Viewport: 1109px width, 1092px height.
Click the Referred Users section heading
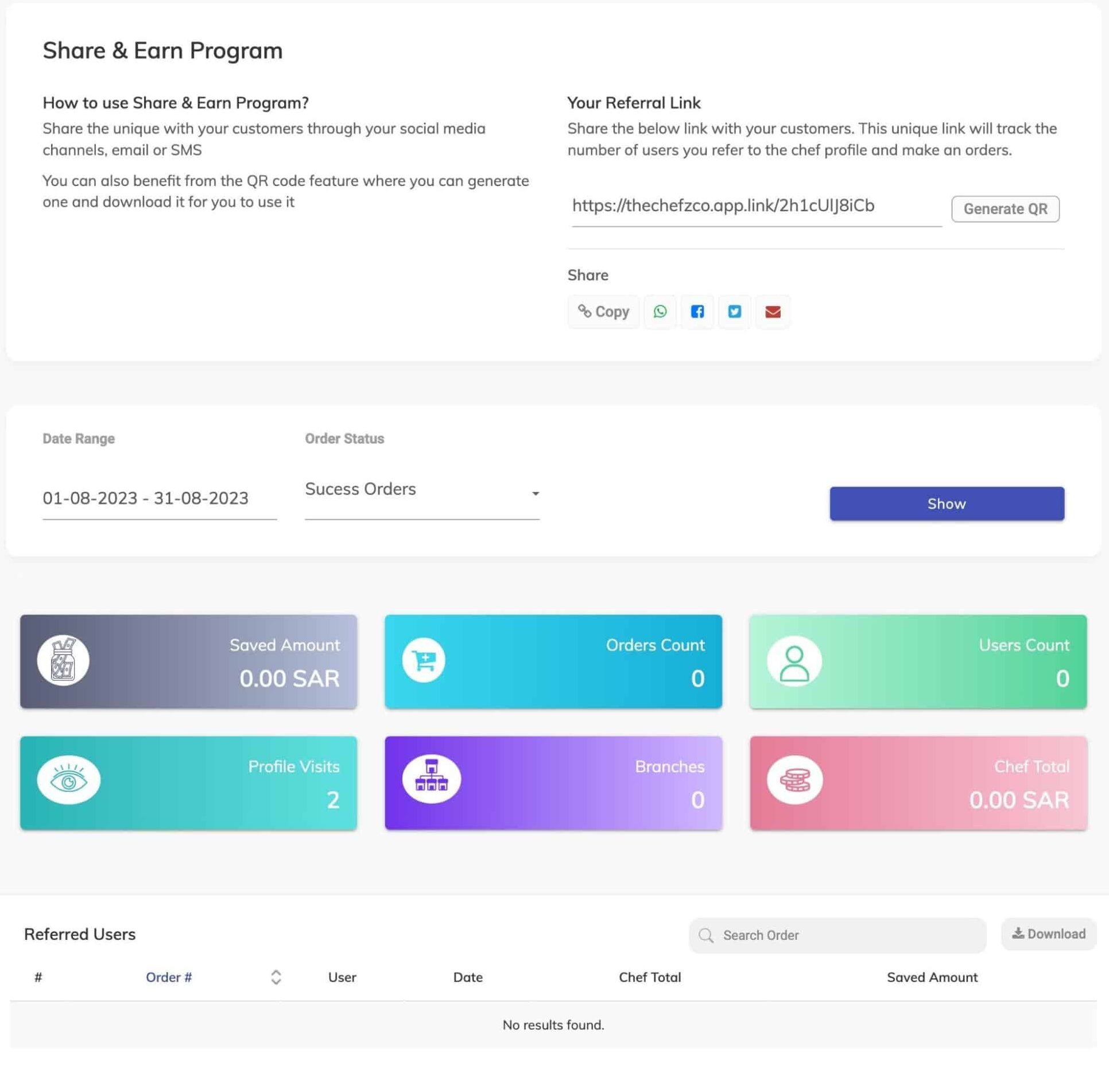tap(79, 934)
